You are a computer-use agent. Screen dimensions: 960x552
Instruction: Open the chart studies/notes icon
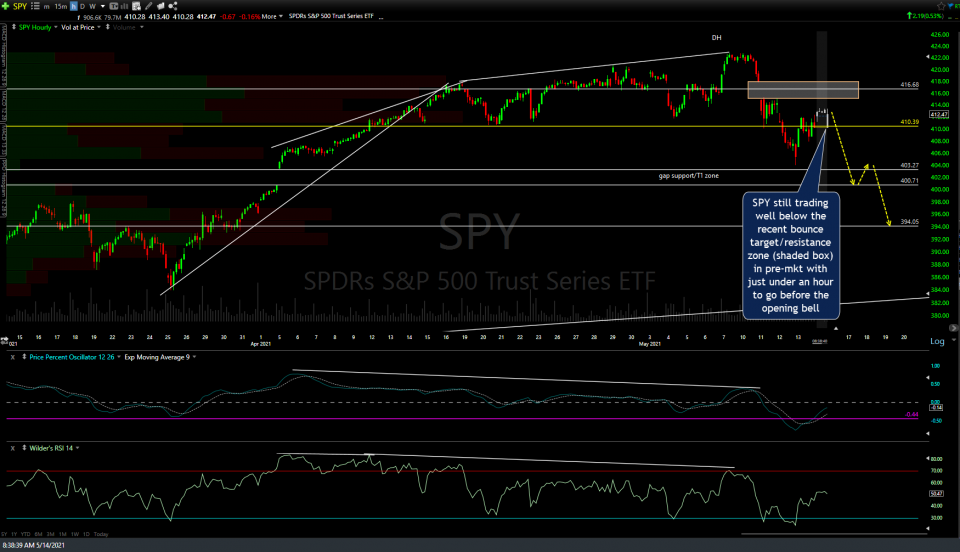tap(137, 6)
